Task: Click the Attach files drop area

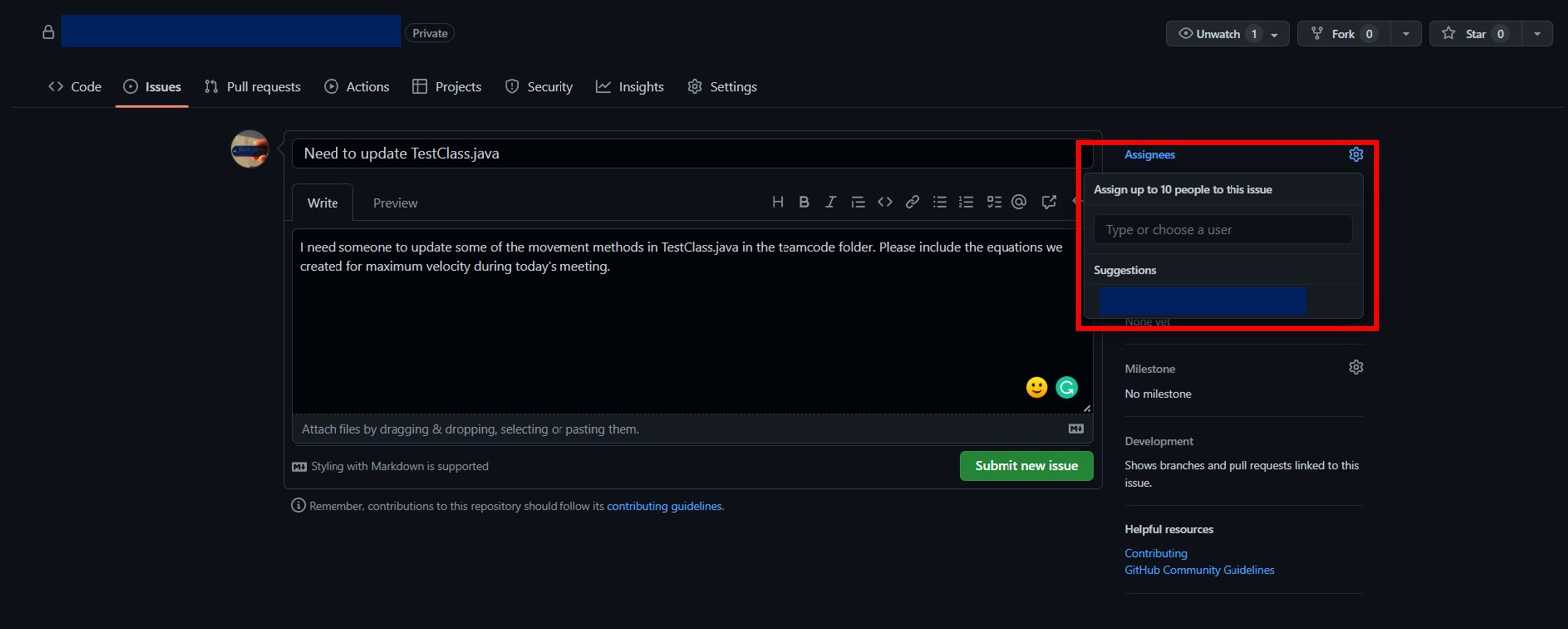Action: pos(692,429)
